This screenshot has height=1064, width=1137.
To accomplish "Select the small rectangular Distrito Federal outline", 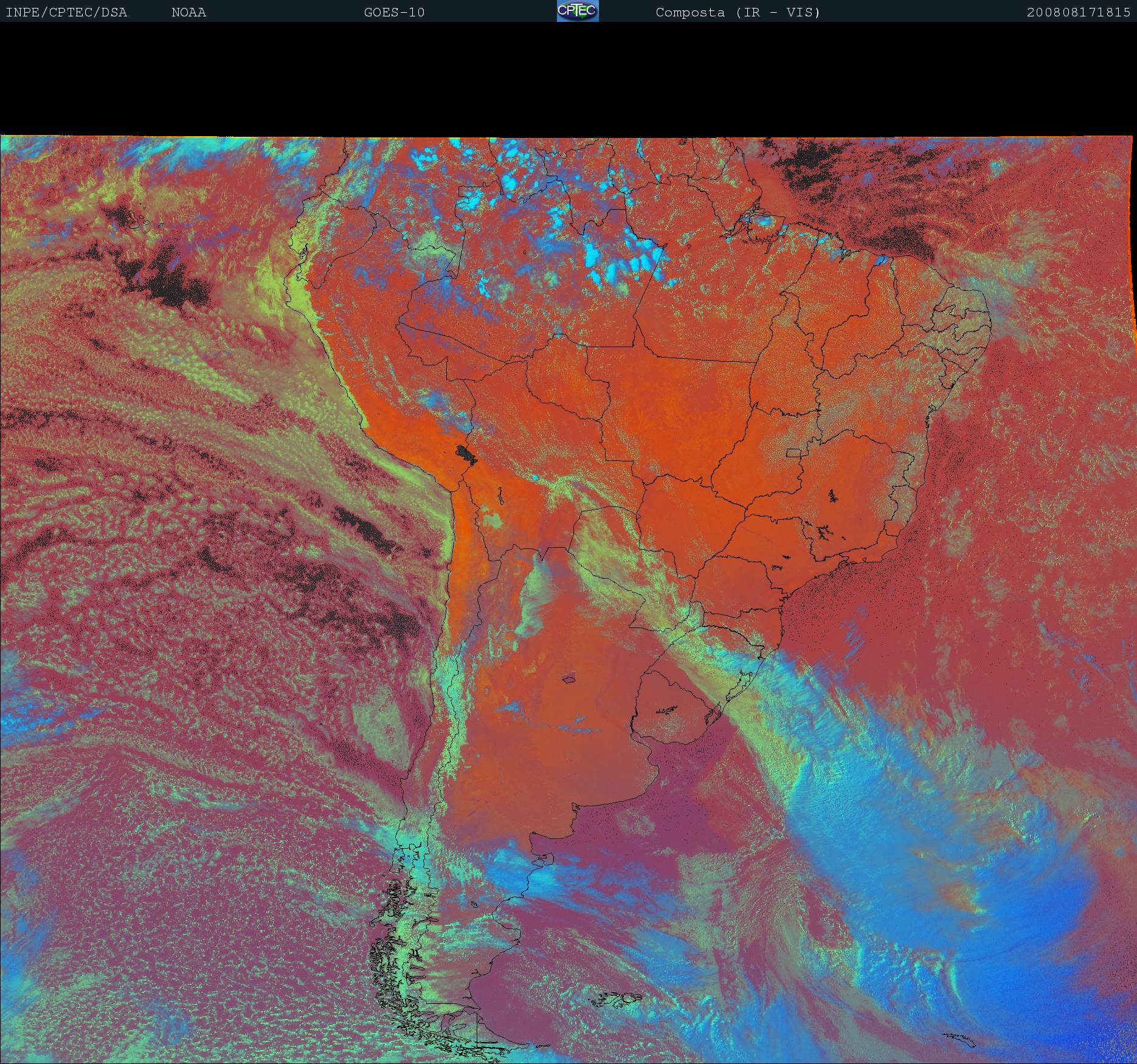I will pyautogui.click(x=794, y=452).
